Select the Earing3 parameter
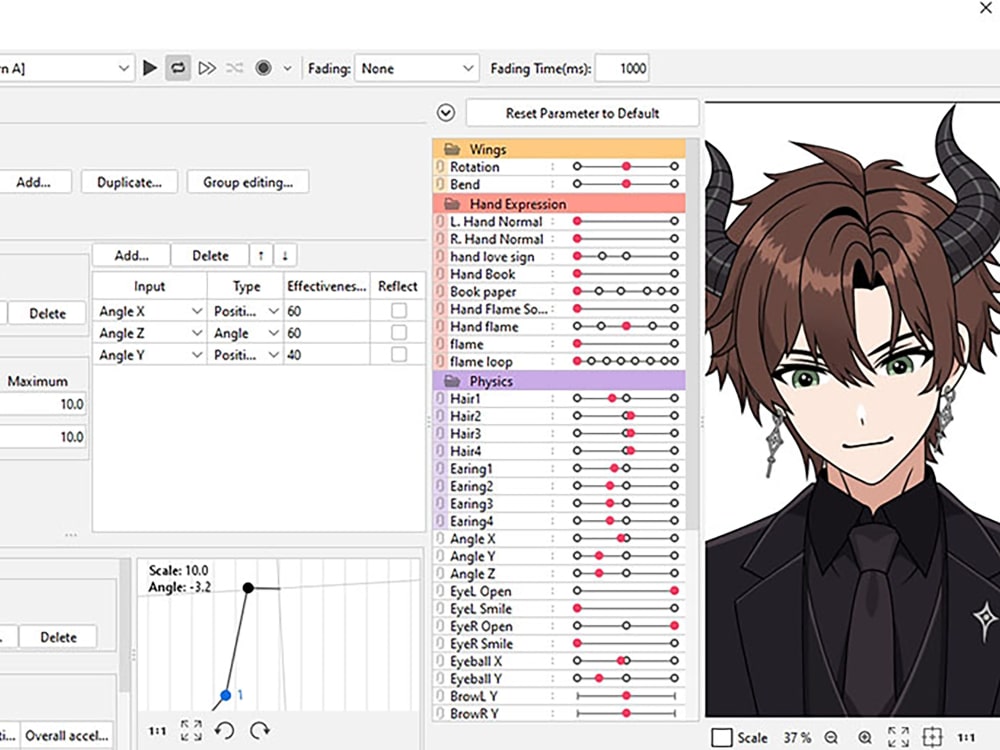Image resolution: width=1000 pixels, height=750 pixels. [x=471, y=504]
